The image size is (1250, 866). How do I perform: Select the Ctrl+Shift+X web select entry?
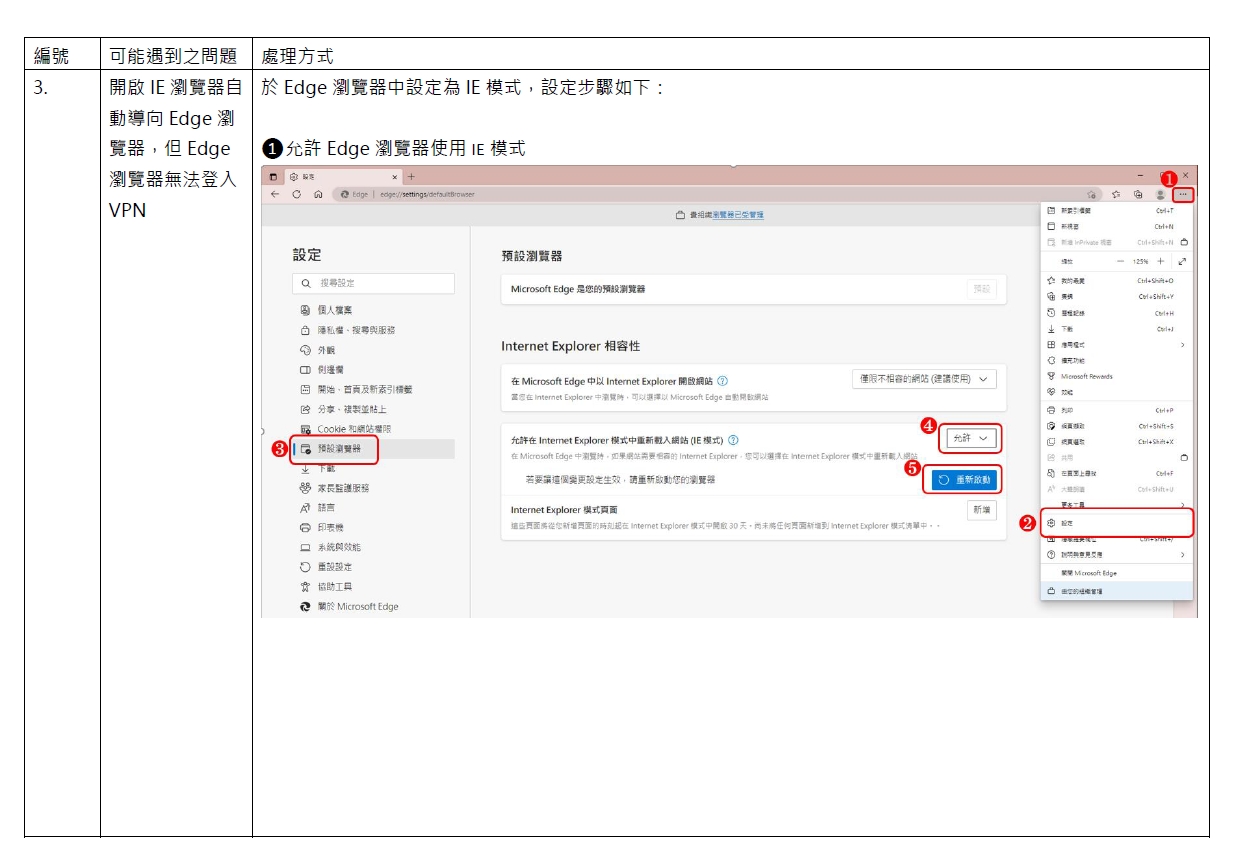pos(1116,442)
